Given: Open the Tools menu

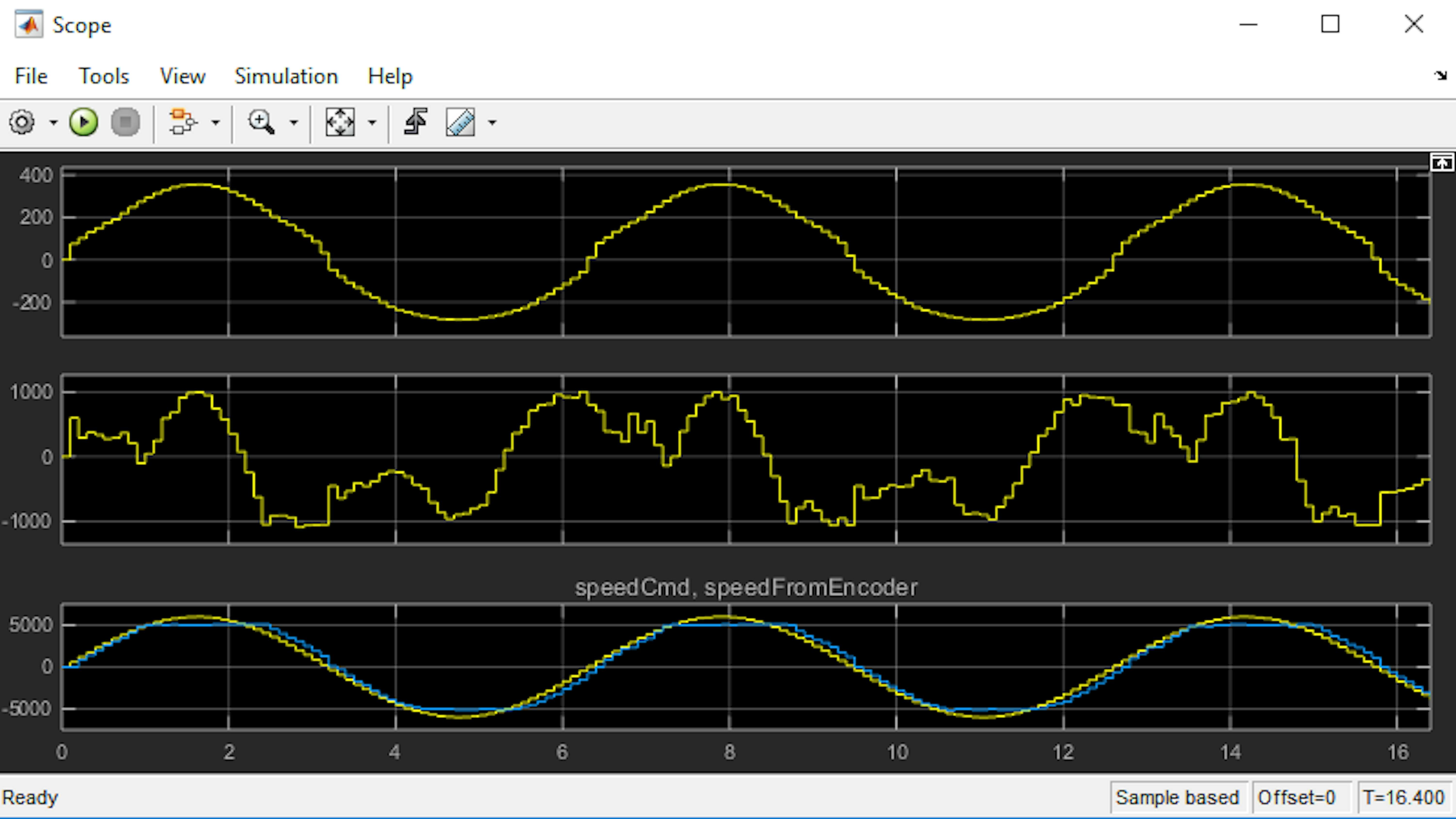Looking at the screenshot, I should click(x=104, y=76).
